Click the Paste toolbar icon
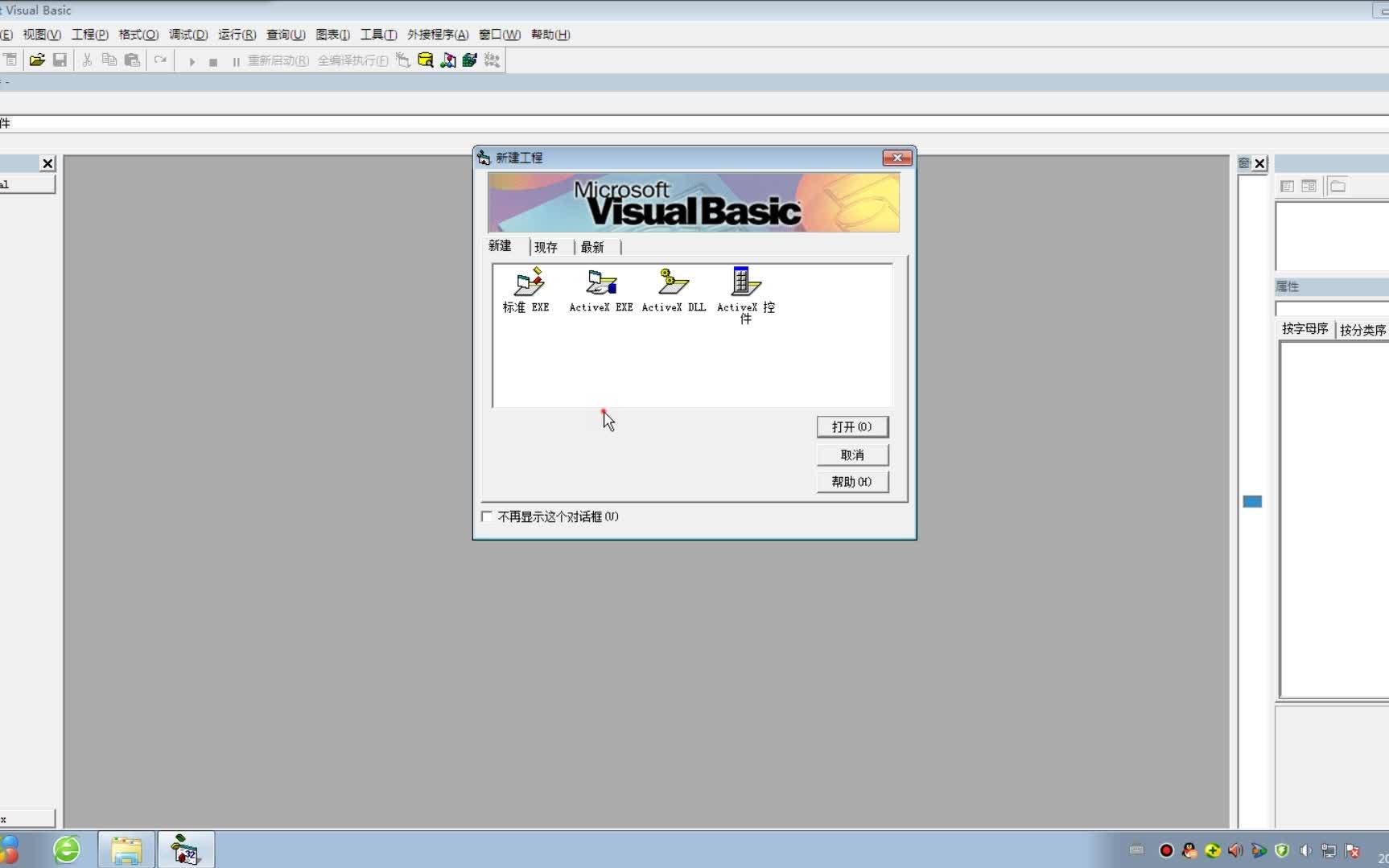This screenshot has height=868, width=1389. tap(132, 60)
